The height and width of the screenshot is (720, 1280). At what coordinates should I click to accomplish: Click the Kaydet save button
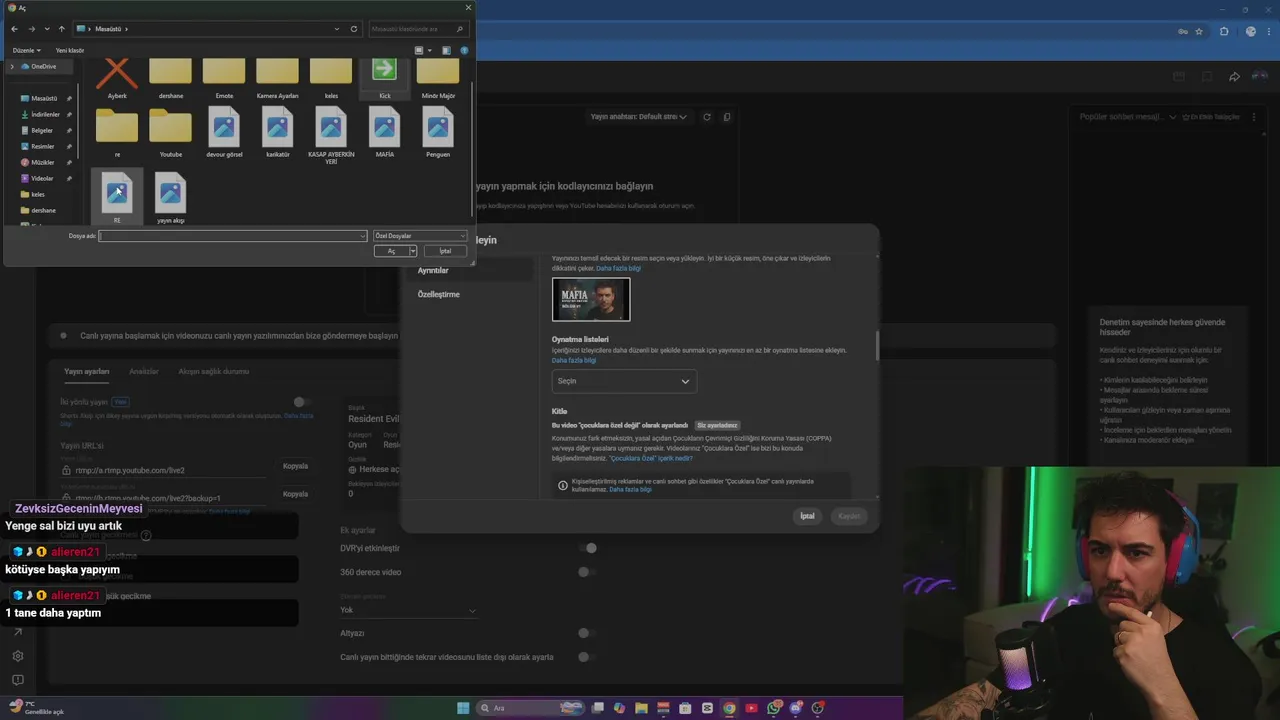coord(849,516)
